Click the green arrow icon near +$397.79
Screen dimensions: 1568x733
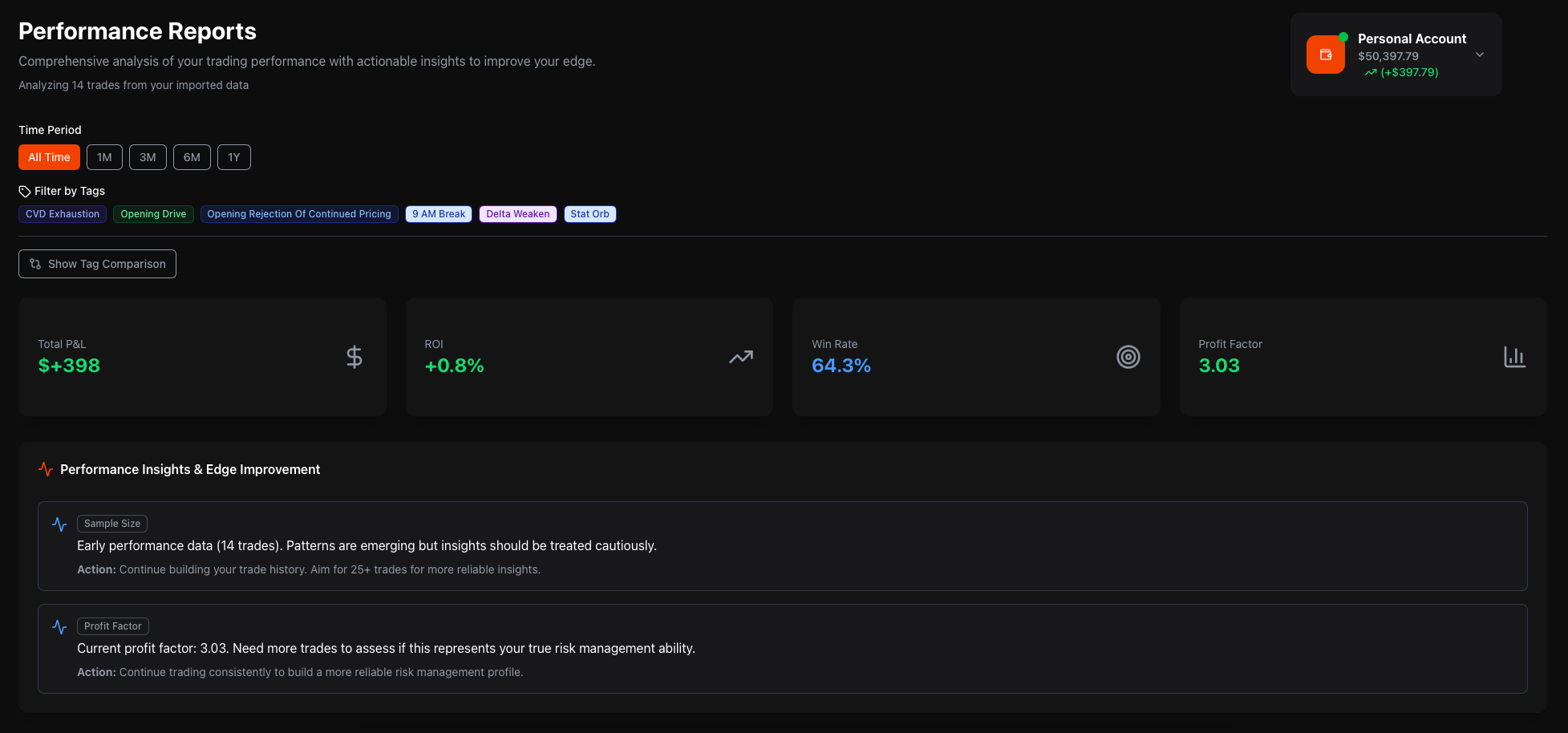click(x=1371, y=73)
